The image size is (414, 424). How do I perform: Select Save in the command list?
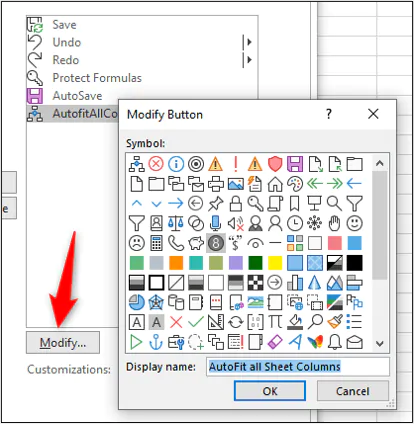(142, 25)
